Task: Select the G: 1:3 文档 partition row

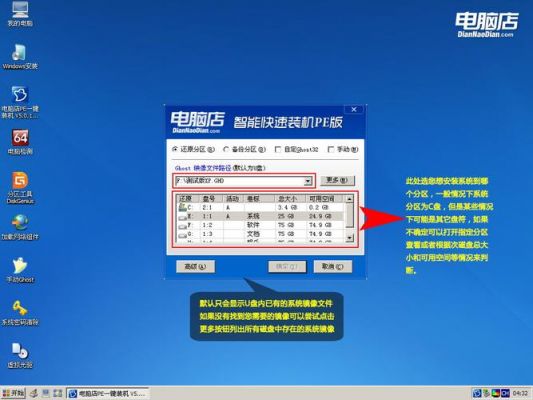Action: click(x=261, y=234)
